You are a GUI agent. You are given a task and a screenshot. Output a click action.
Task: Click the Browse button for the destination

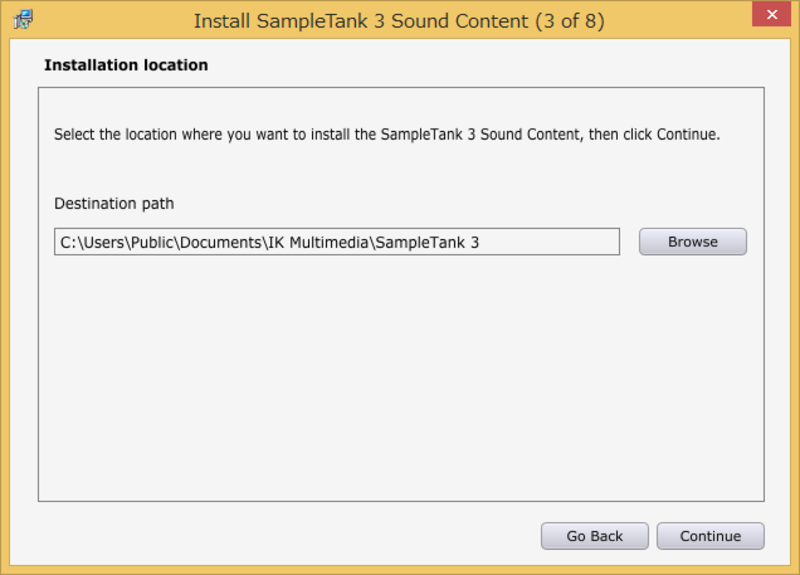click(x=692, y=242)
